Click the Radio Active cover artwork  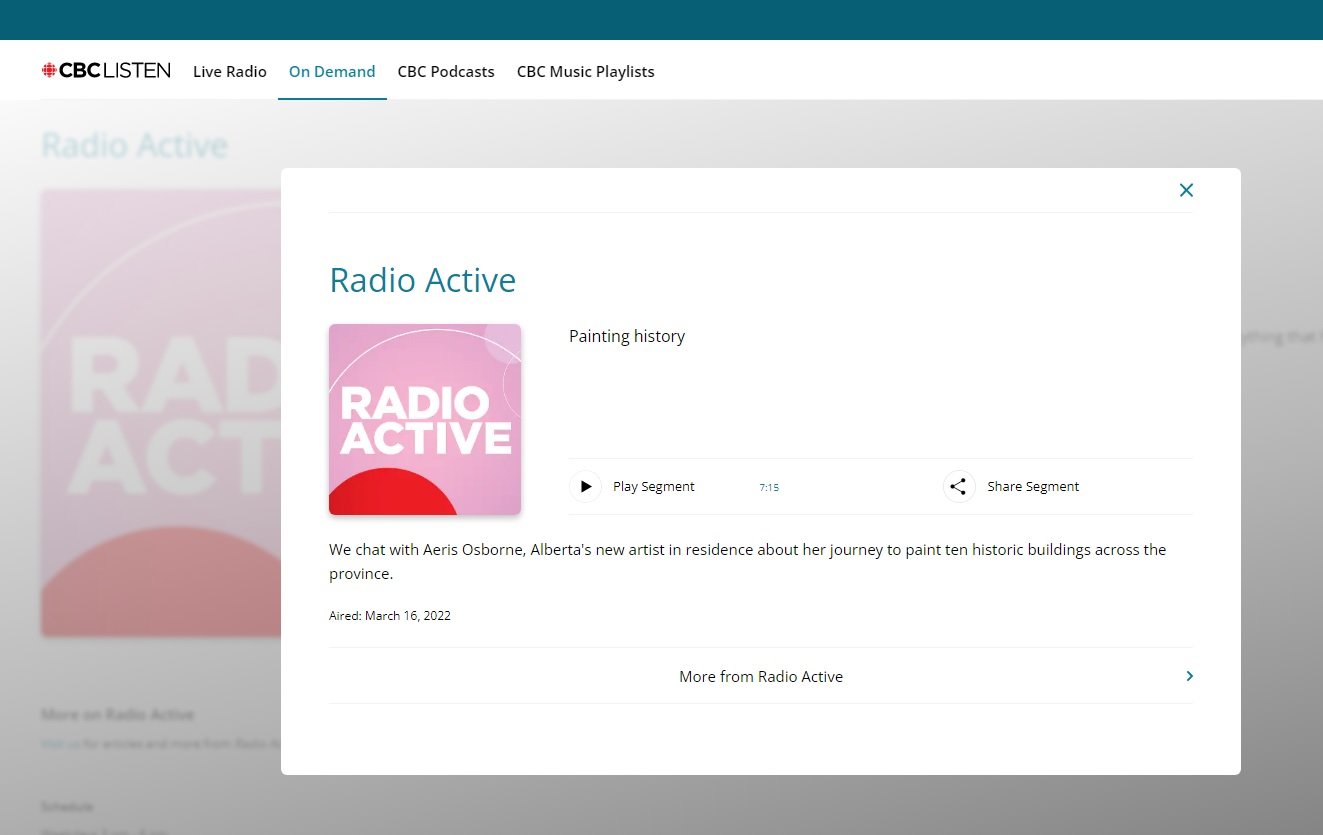(424, 419)
